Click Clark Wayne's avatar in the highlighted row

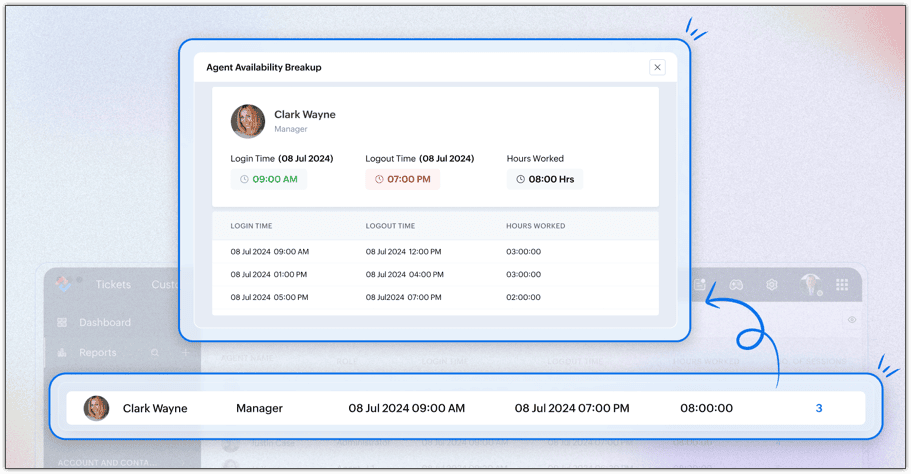click(x=96, y=408)
